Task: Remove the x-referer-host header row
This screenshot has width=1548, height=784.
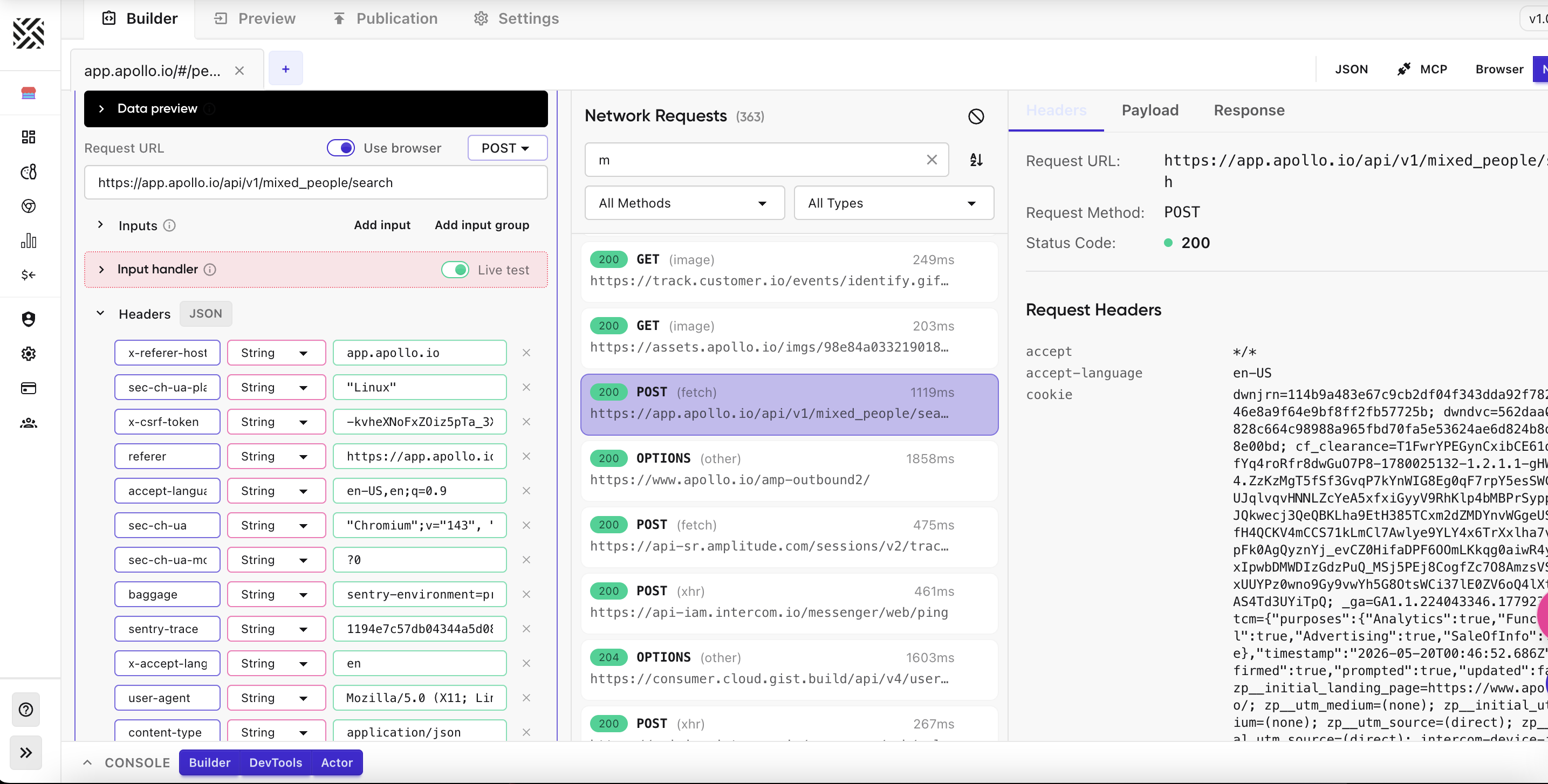Action: coord(526,353)
